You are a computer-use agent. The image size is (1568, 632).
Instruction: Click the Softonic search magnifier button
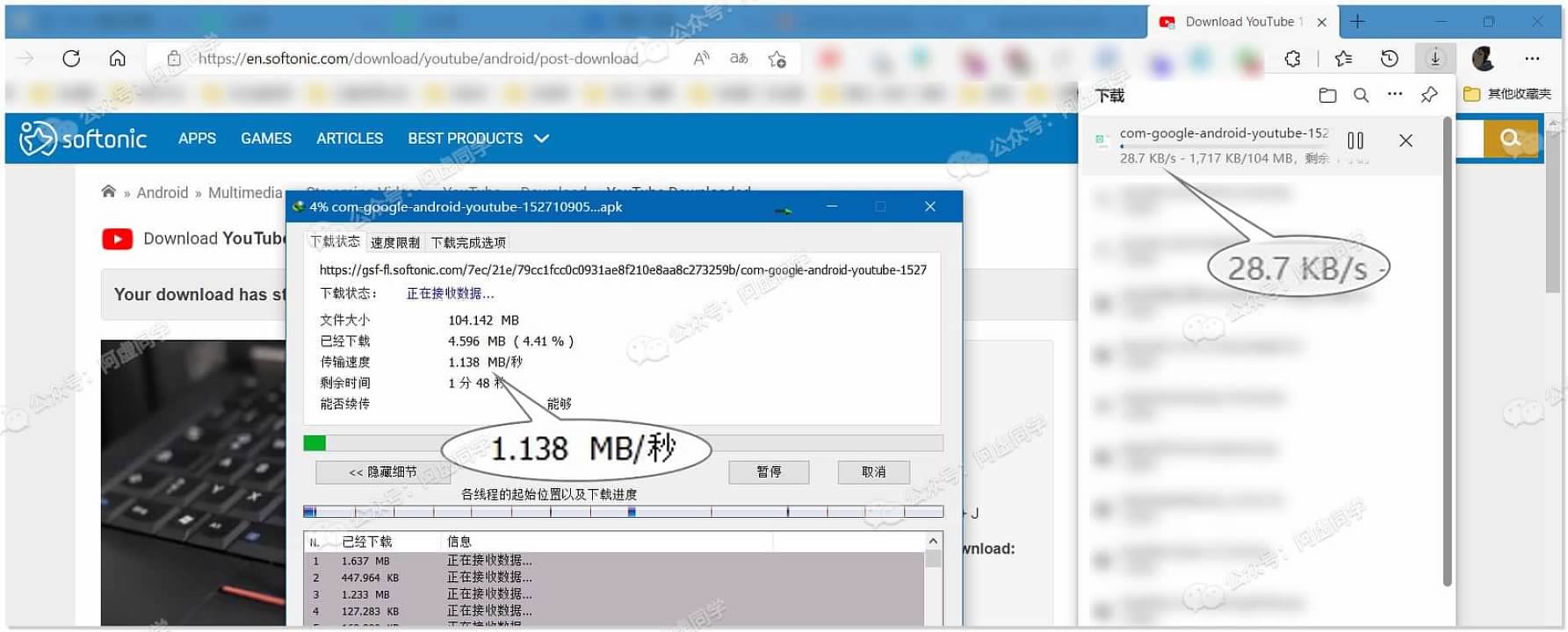1511,138
